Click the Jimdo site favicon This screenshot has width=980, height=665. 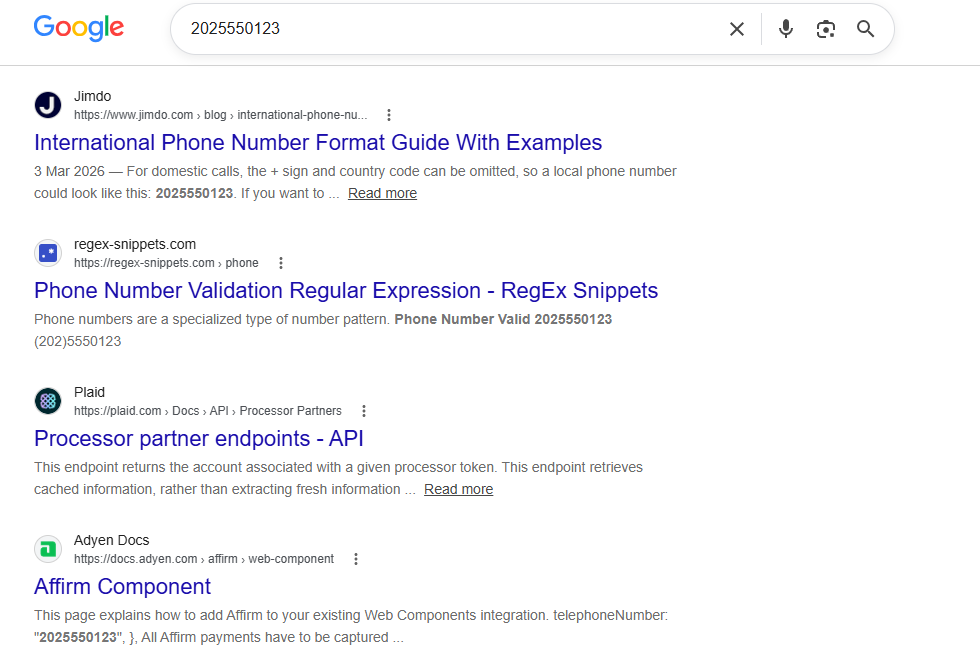click(x=48, y=105)
